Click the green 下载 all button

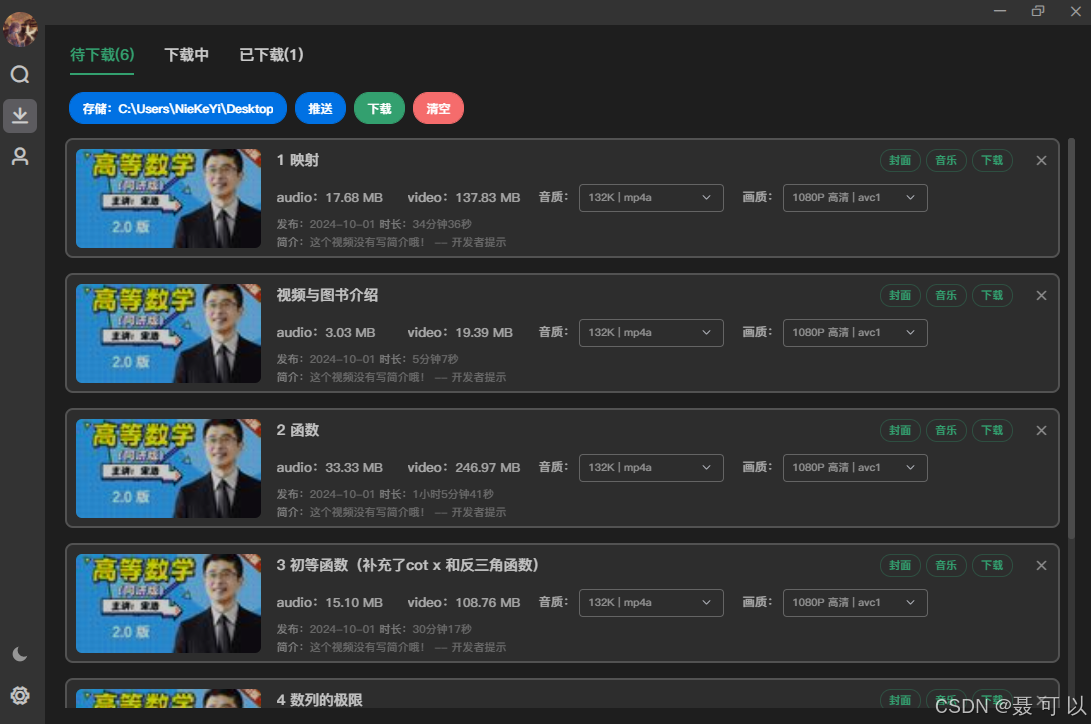pyautogui.click(x=379, y=108)
